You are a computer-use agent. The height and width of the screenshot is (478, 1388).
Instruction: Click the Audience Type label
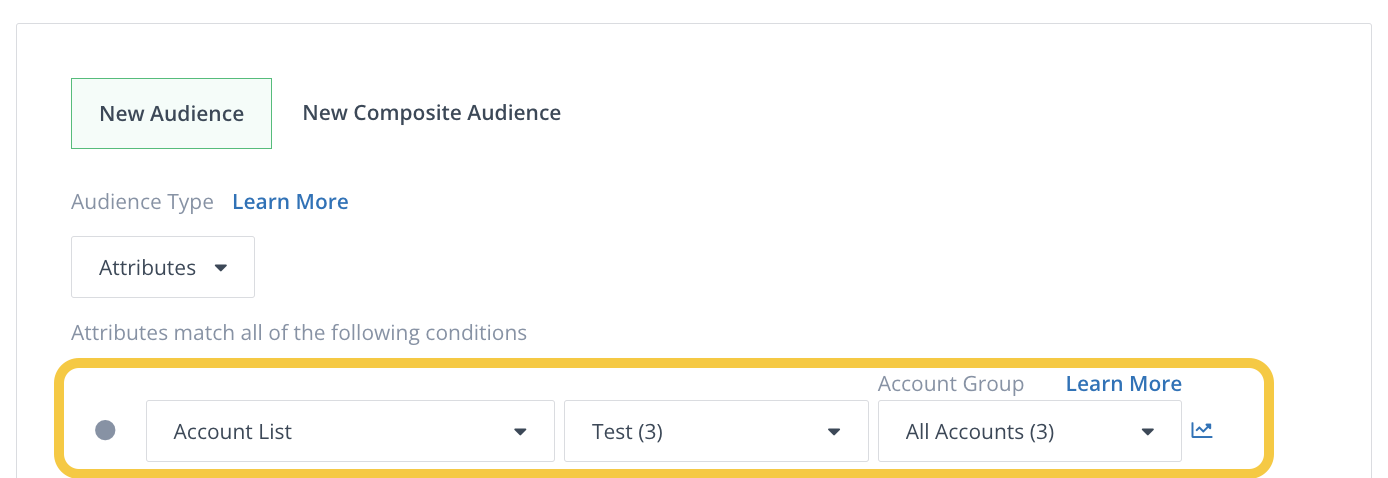142,202
